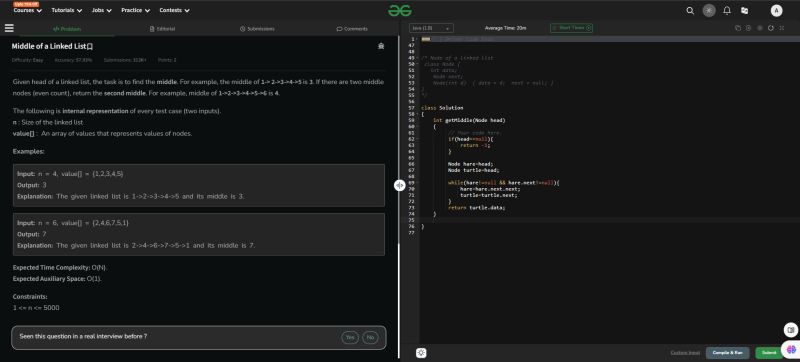Expand the Practice dropdown
The height and width of the screenshot is (362, 800).
[136, 10]
